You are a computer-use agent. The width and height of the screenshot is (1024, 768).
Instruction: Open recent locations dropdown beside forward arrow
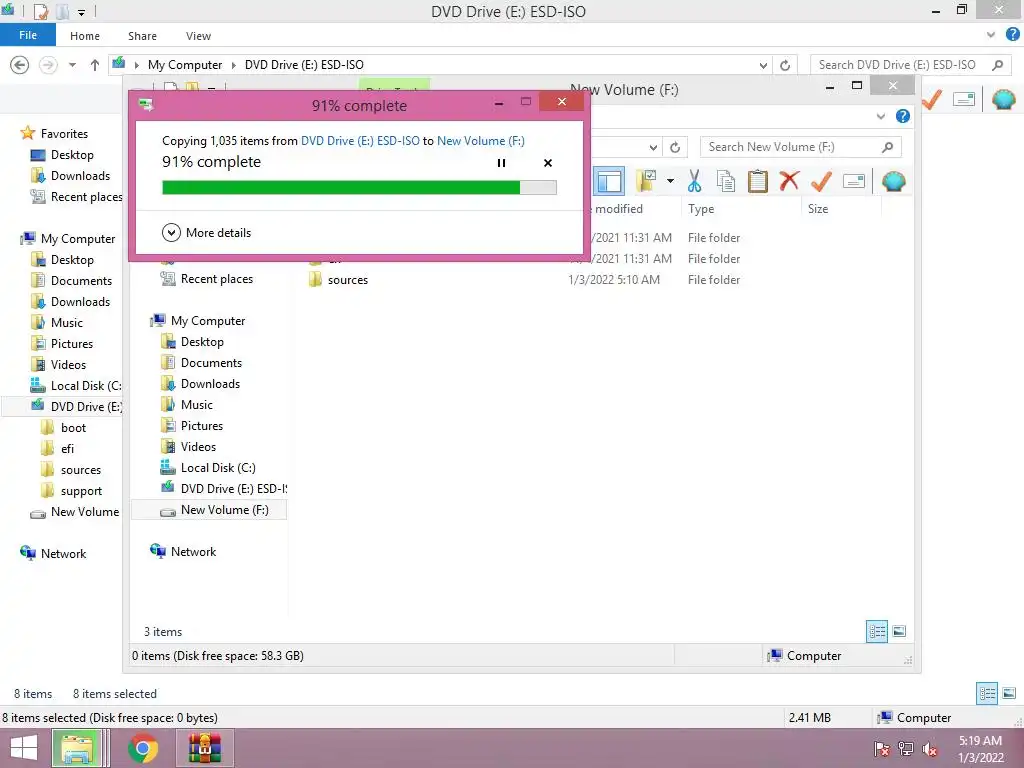pyautogui.click(x=72, y=65)
